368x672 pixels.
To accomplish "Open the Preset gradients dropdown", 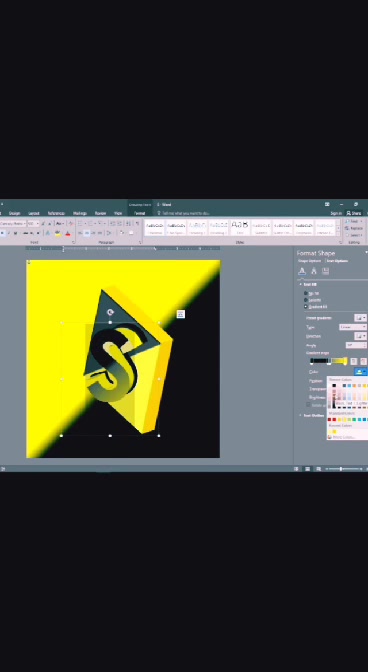I will (360, 318).
